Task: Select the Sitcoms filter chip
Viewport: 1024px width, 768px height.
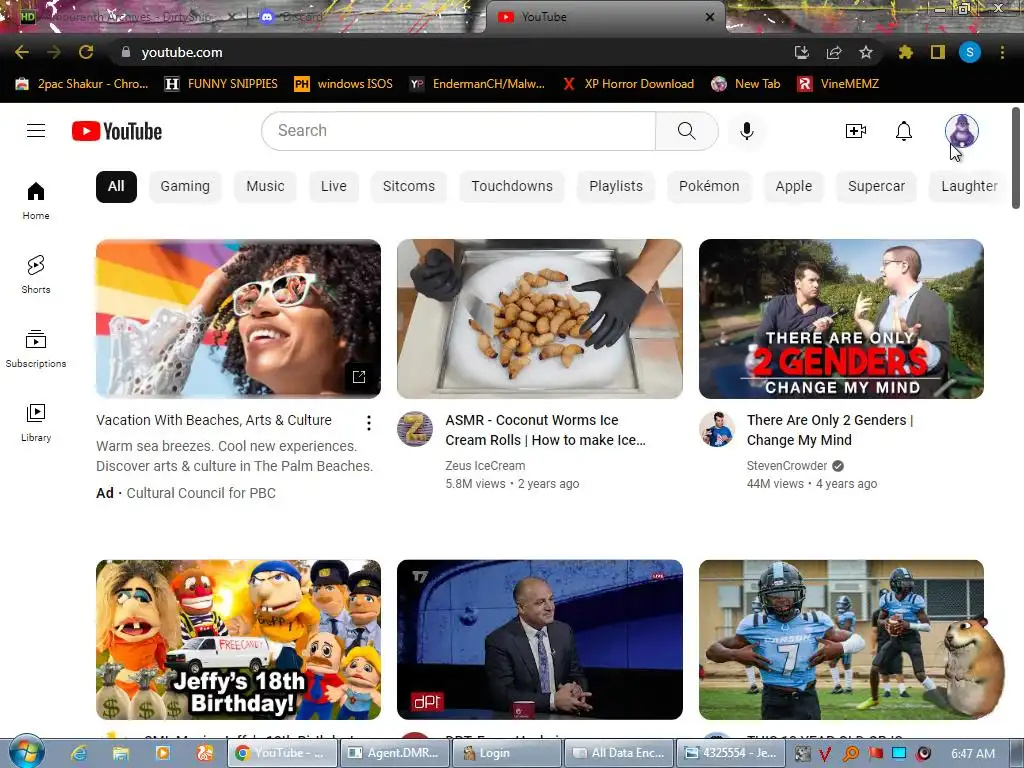Action: point(409,186)
